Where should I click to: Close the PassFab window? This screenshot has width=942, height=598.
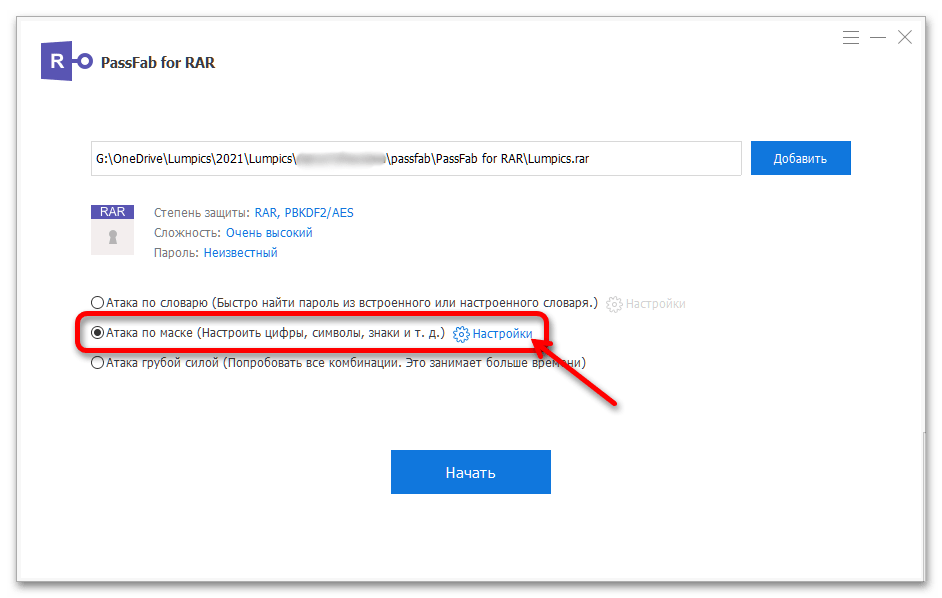905,38
